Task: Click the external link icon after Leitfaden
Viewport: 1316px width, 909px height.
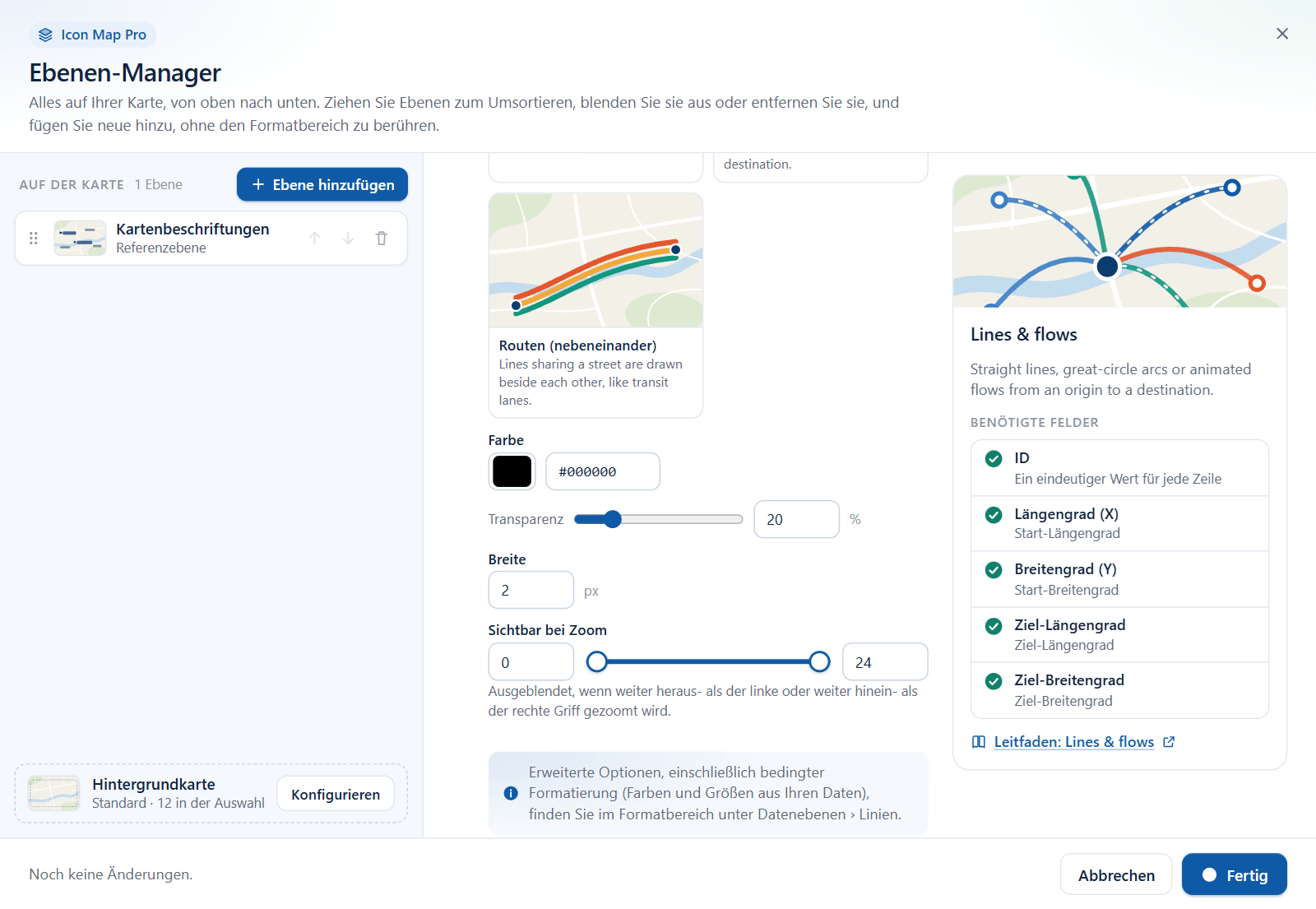Action: pyautogui.click(x=1169, y=742)
